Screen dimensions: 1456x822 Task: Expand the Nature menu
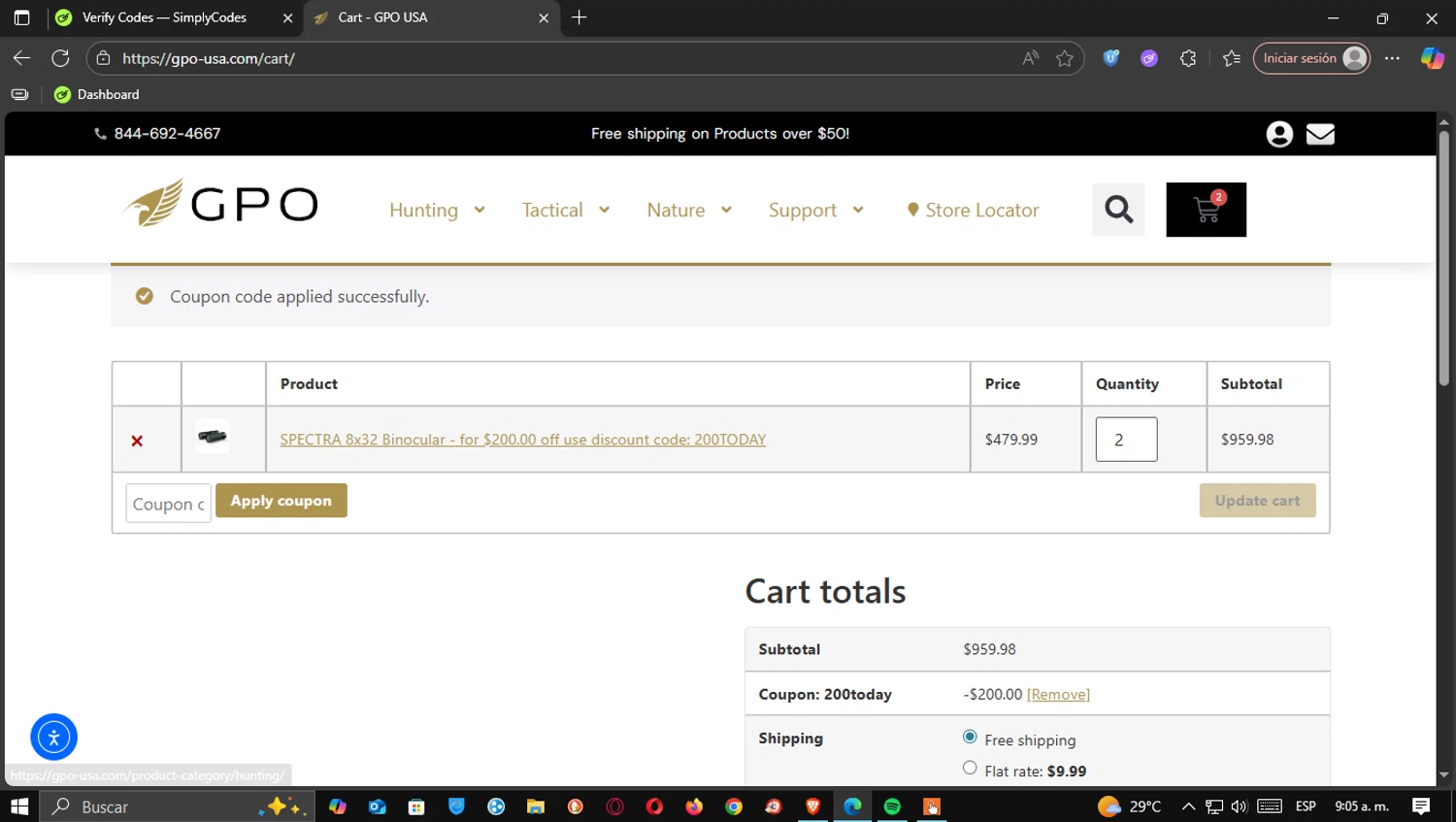coord(689,211)
